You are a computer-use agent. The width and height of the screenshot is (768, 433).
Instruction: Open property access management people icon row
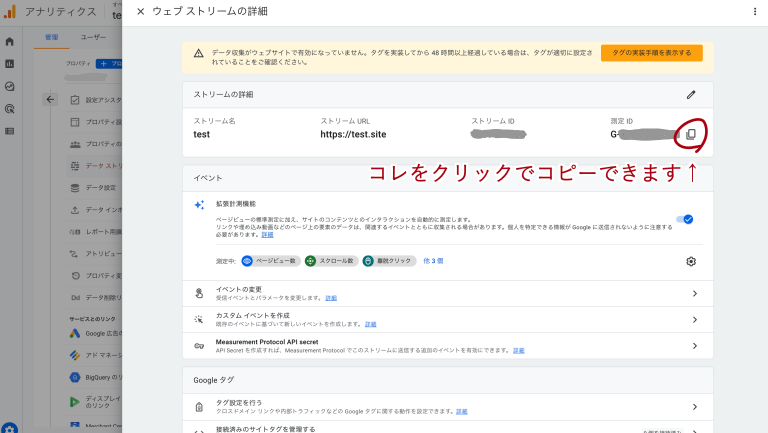pyautogui.click(x=96, y=144)
